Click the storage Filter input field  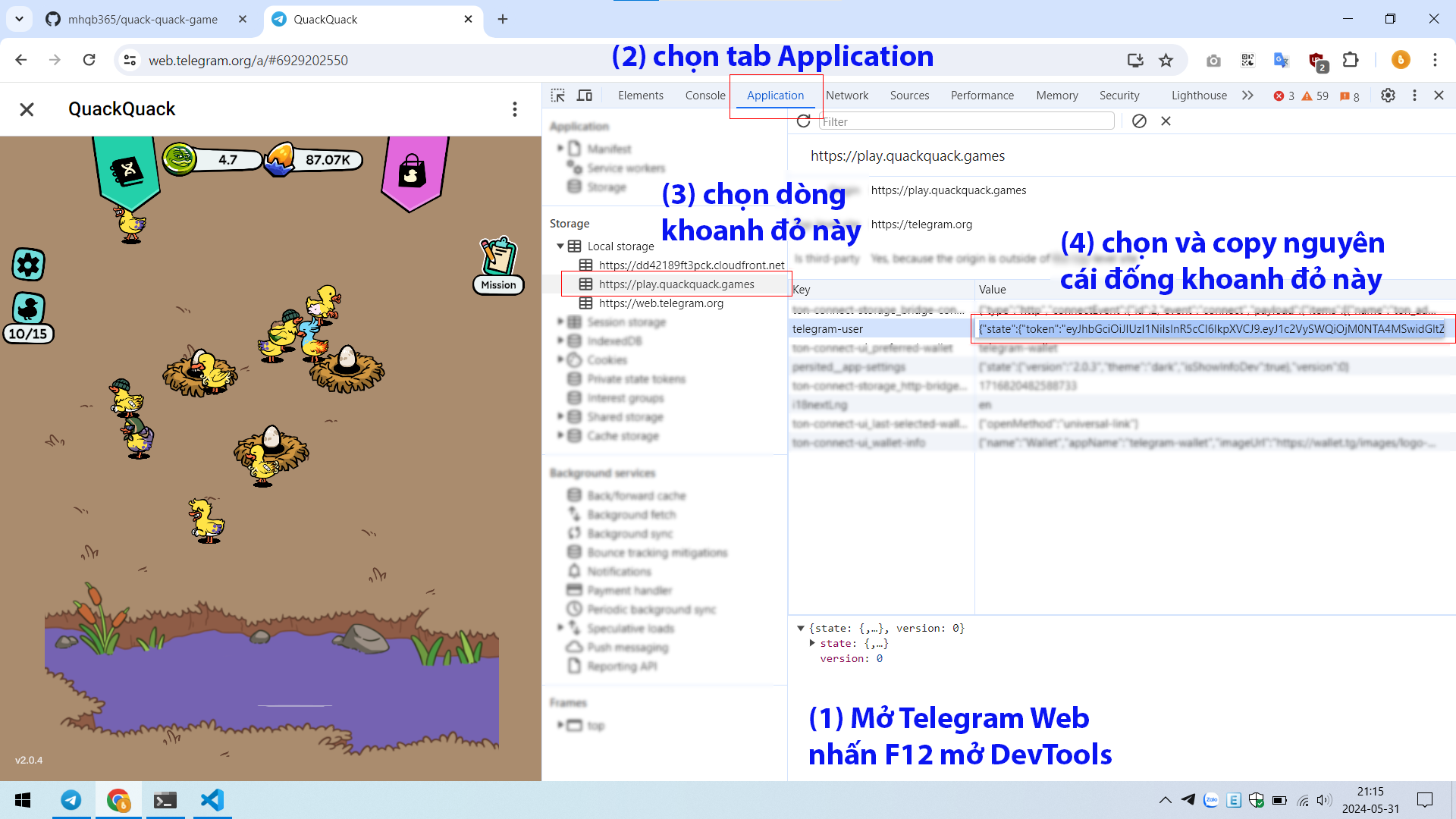[x=967, y=121]
